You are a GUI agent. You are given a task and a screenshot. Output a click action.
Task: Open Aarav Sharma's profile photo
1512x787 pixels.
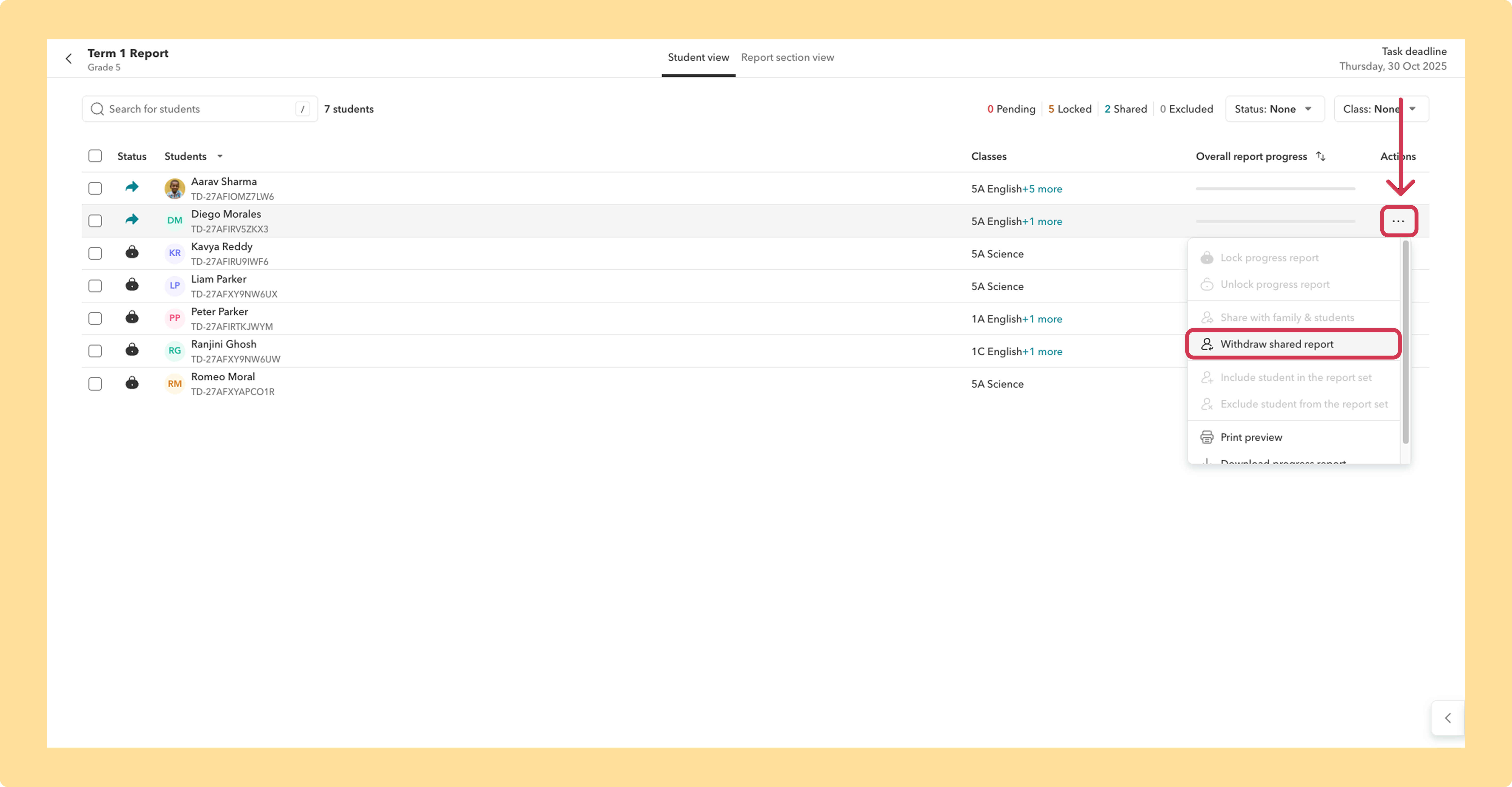point(175,189)
